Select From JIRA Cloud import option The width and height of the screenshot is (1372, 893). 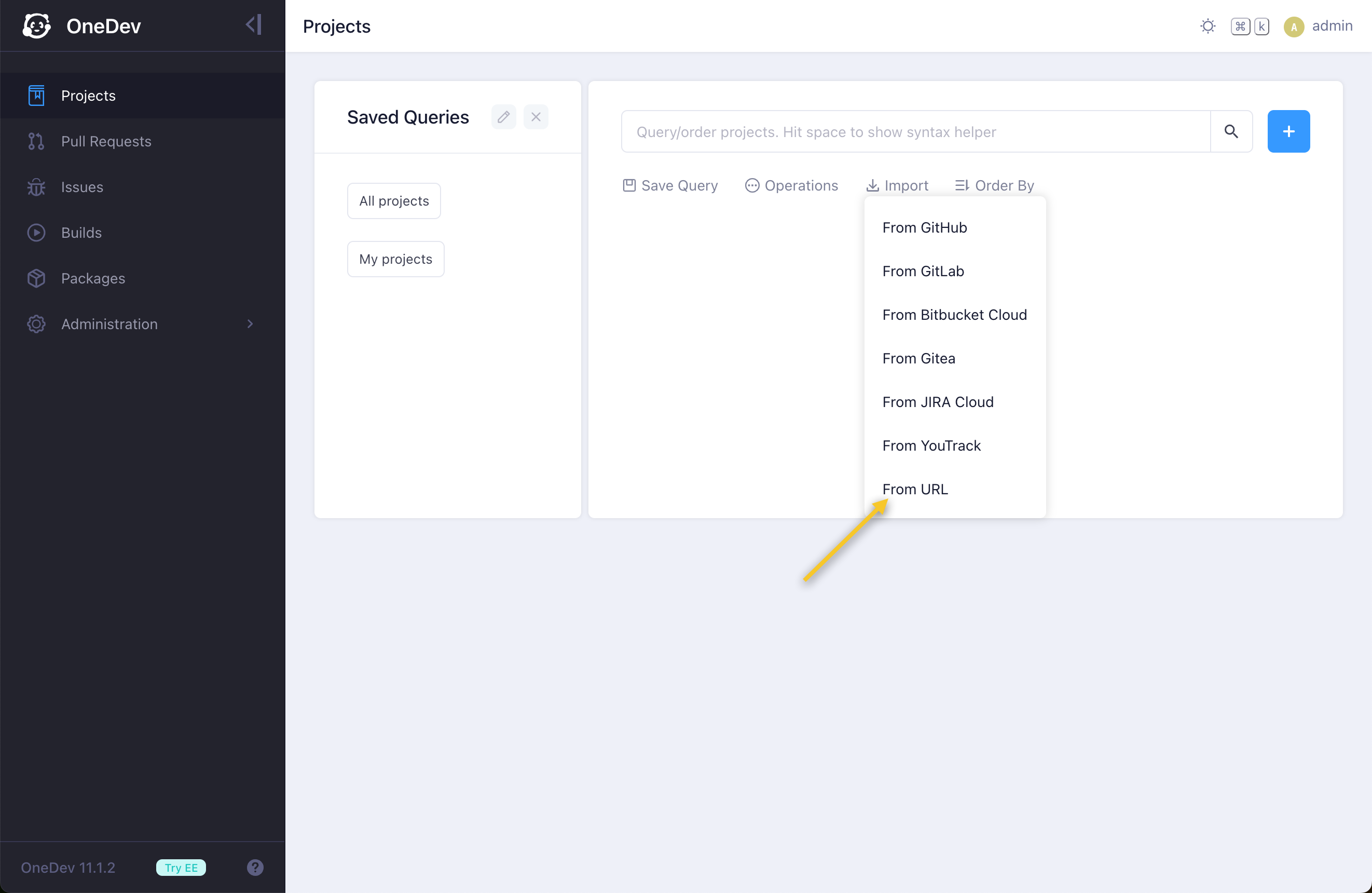[937, 402]
